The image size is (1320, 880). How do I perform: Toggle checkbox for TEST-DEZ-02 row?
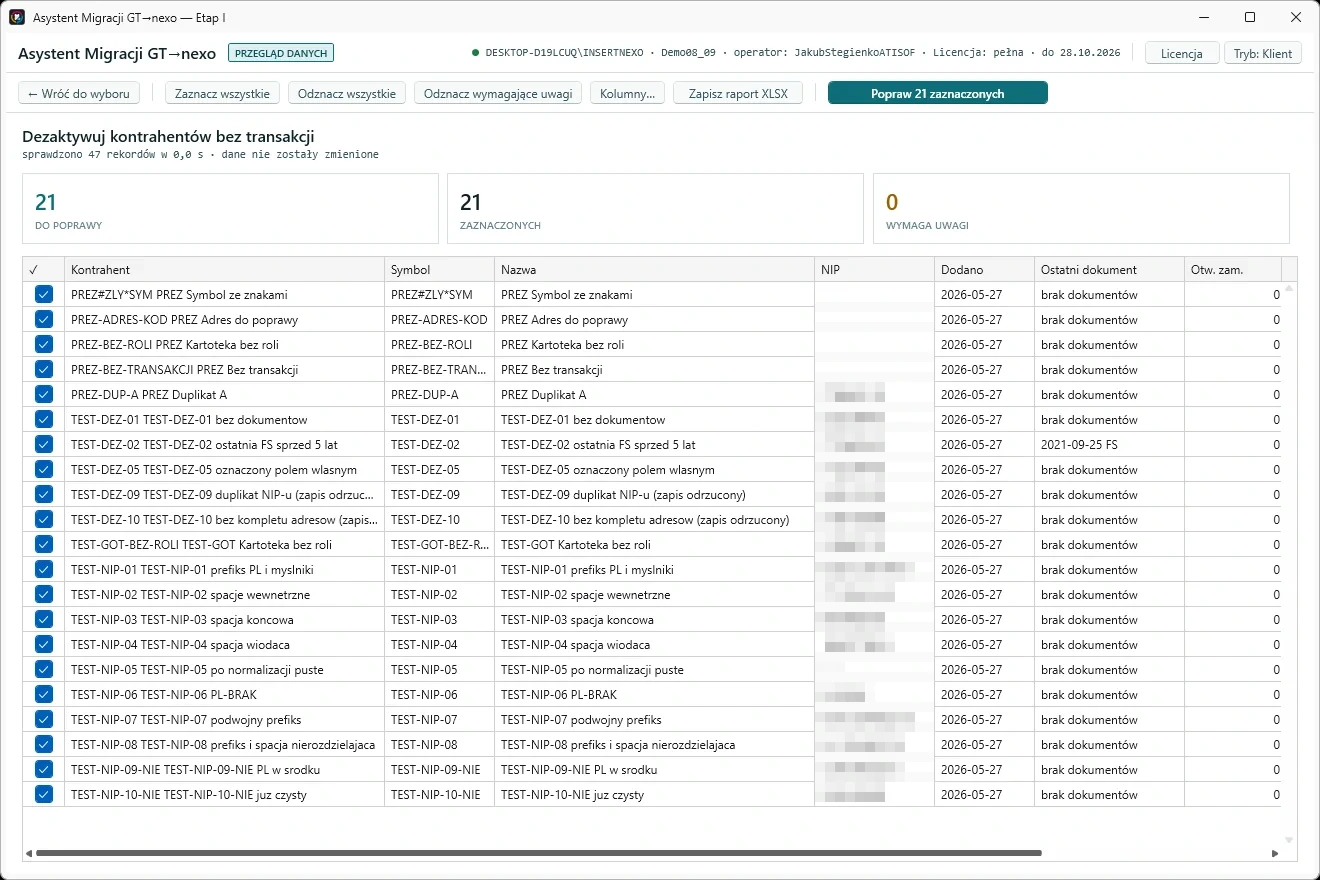(44, 444)
